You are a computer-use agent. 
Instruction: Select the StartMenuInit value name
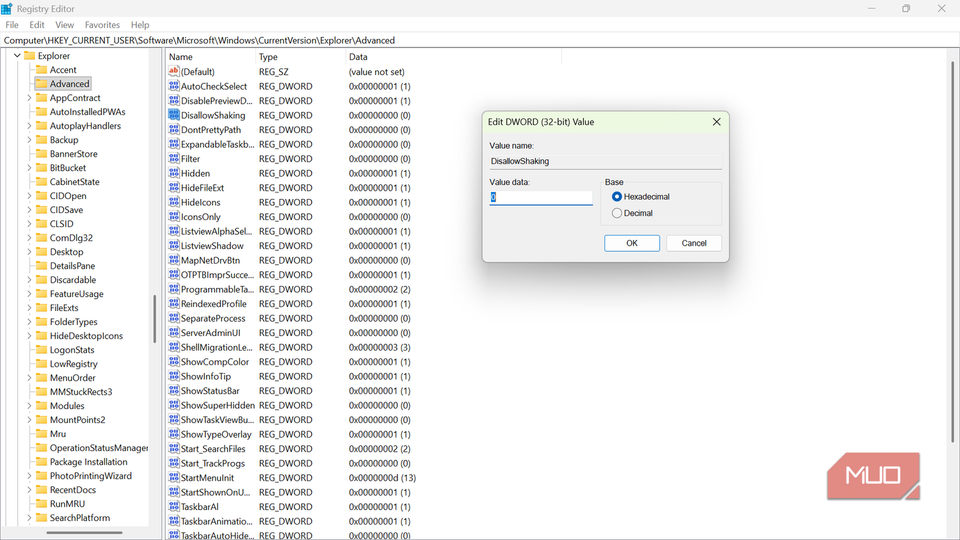pyautogui.click(x=207, y=478)
